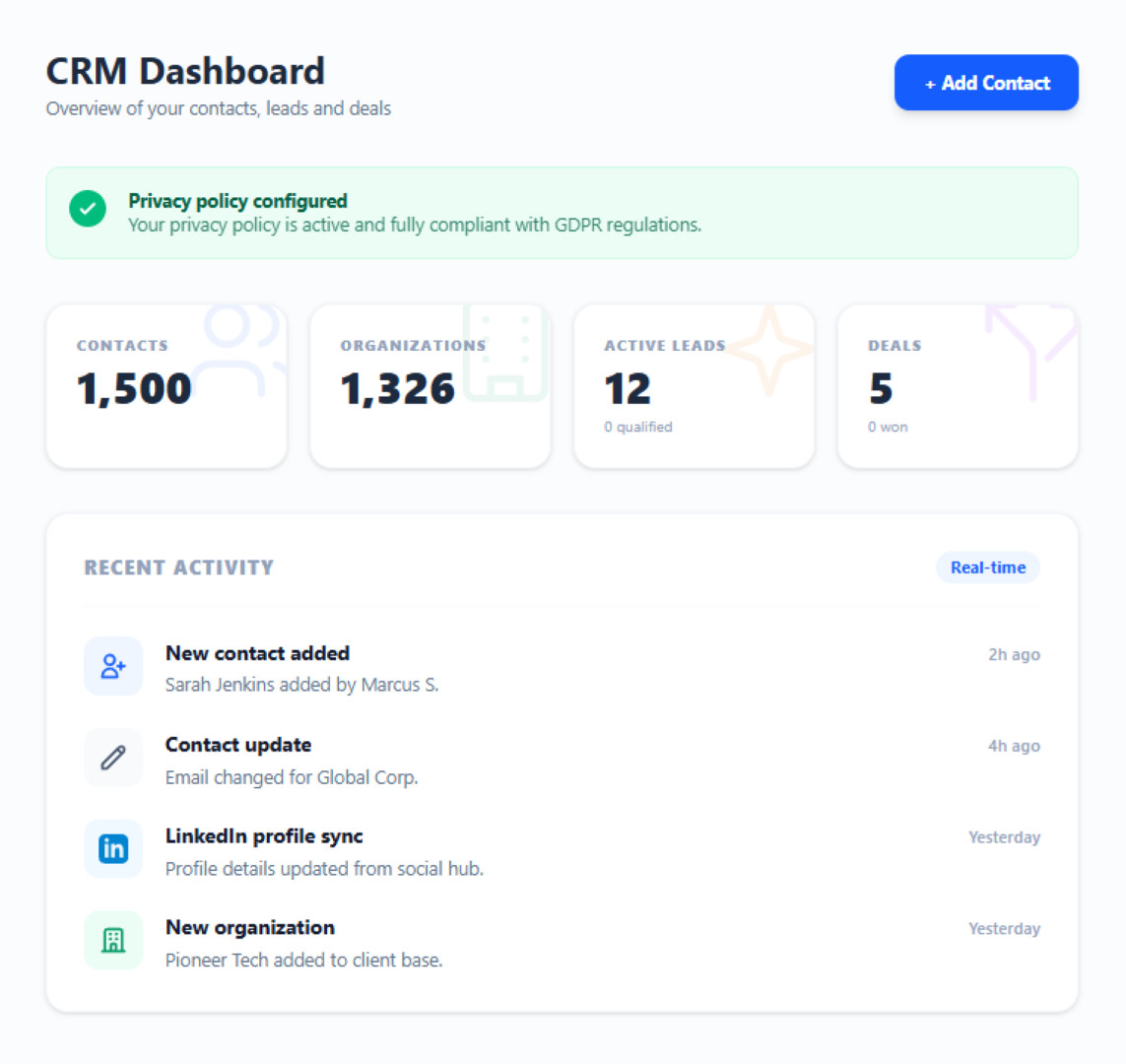Image resolution: width=1126 pixels, height=1064 pixels.
Task: Click the faded people icon on Contacts card
Action: pos(236,350)
